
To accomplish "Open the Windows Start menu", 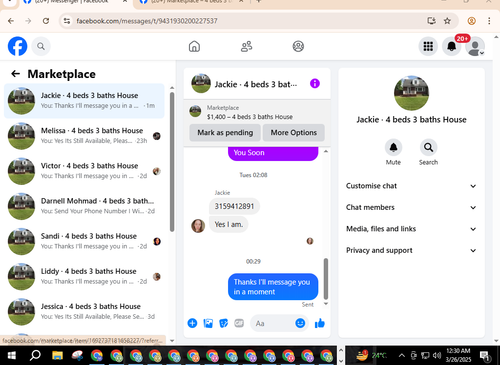I will pyautogui.click(x=12, y=356).
